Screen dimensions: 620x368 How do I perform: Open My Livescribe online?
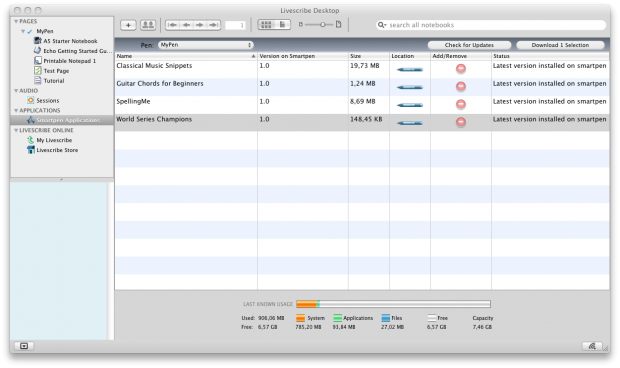[x=49, y=140]
